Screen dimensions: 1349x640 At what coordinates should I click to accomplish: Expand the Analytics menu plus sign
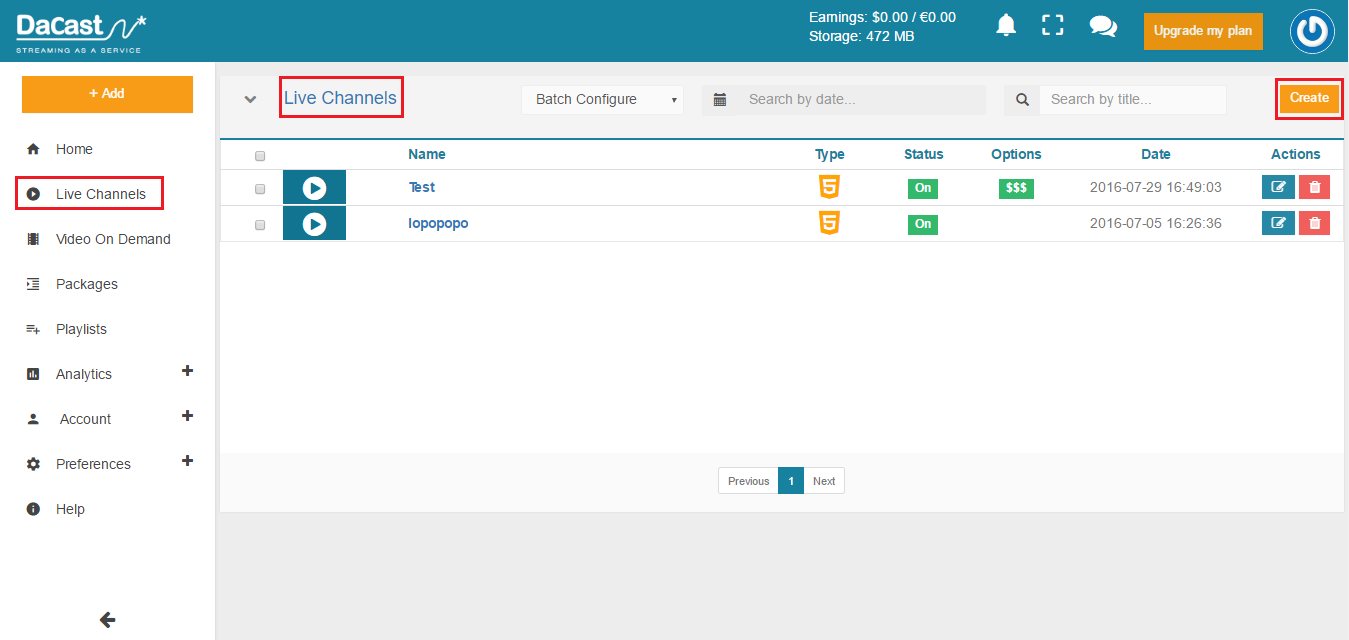click(187, 371)
